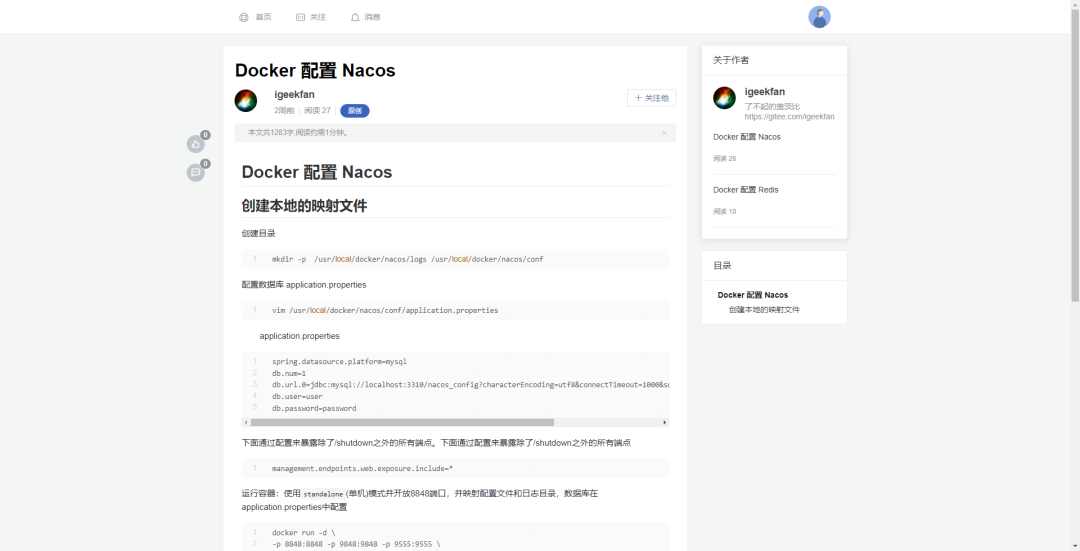
Task: Click the 2周前 post time text
Action: point(284,110)
